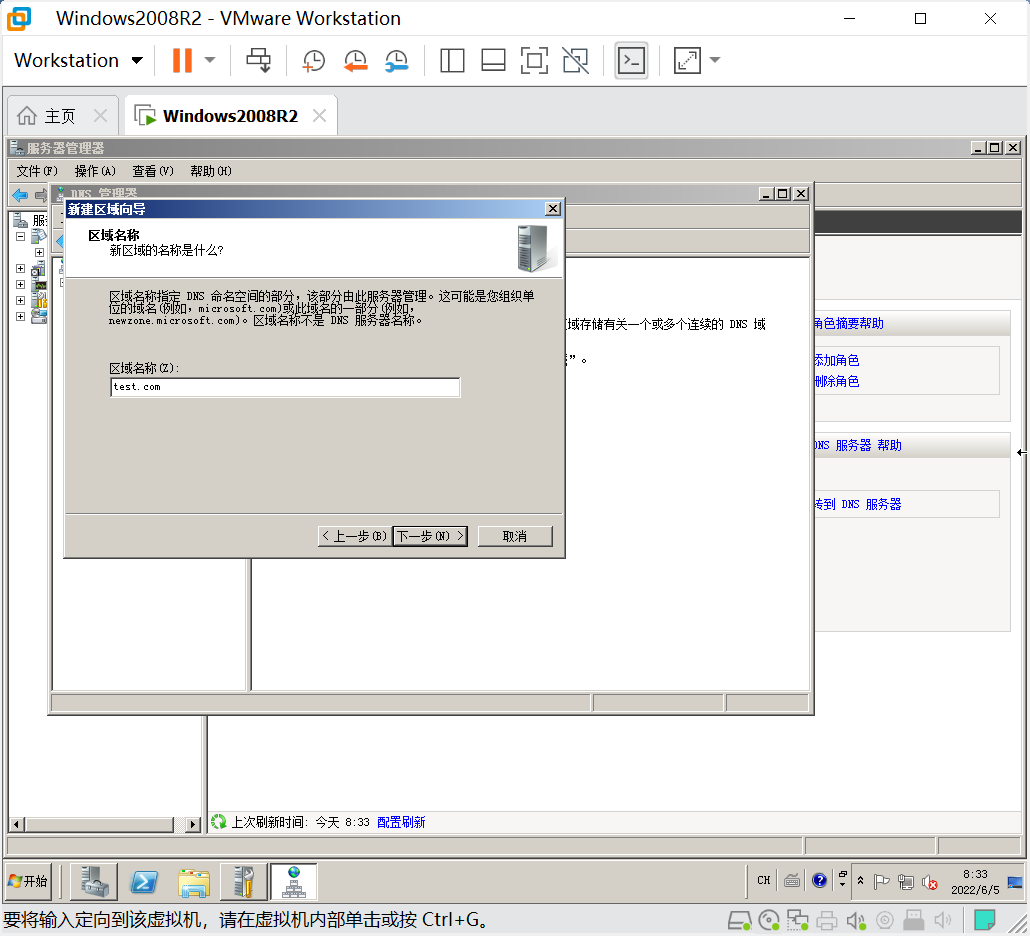Revert VM to previous snapshot
The image size is (1030, 936).
(x=355, y=60)
